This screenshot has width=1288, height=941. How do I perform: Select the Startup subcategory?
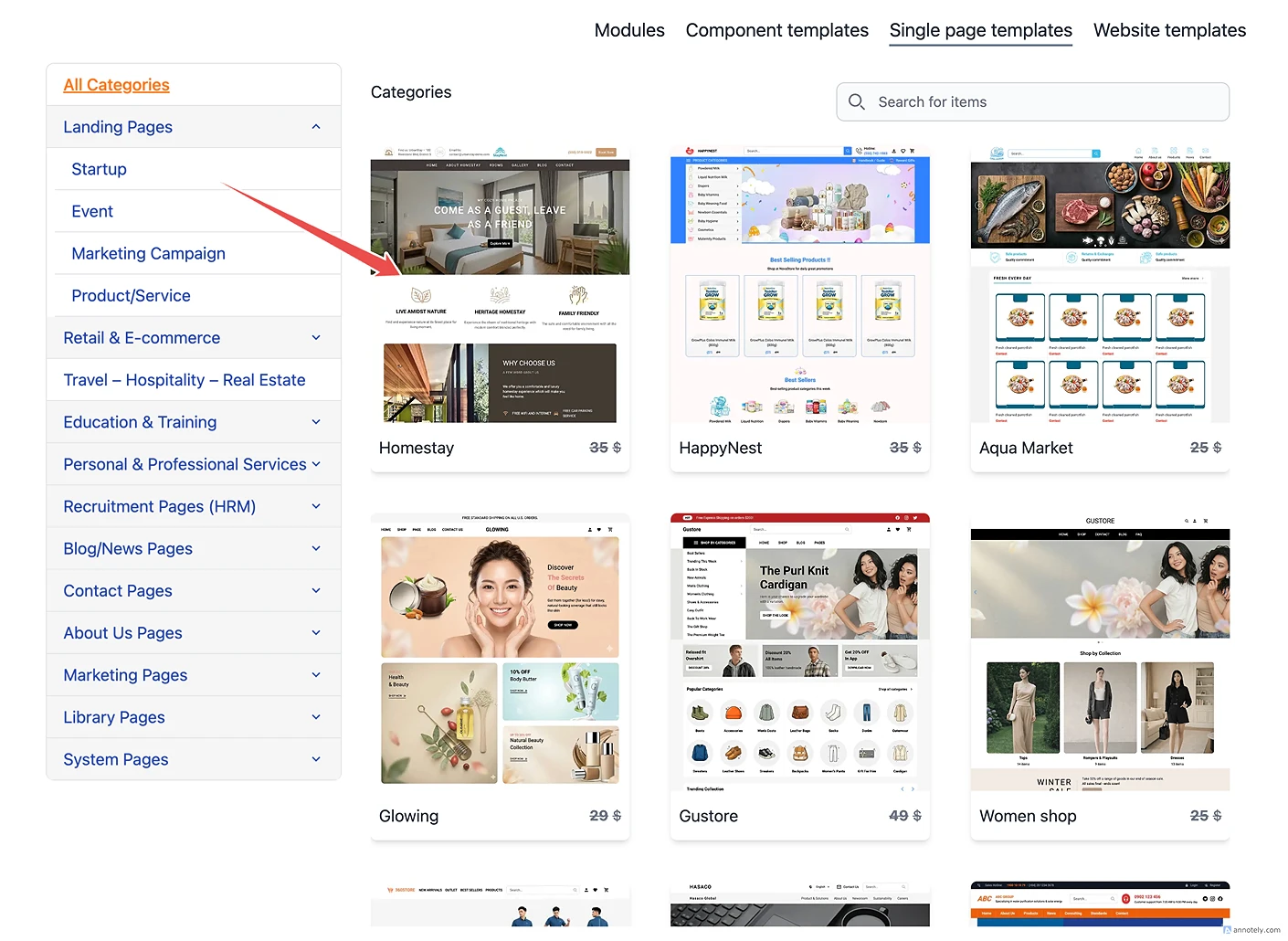click(99, 169)
